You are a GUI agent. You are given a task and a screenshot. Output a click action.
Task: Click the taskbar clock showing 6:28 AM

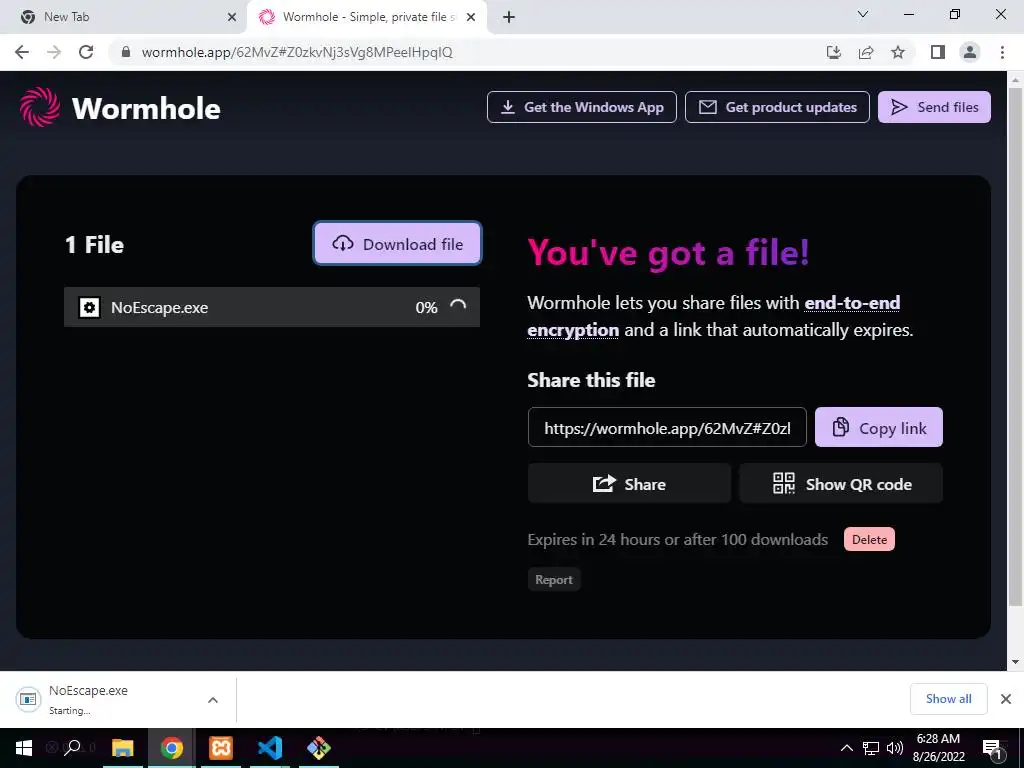tap(938, 748)
